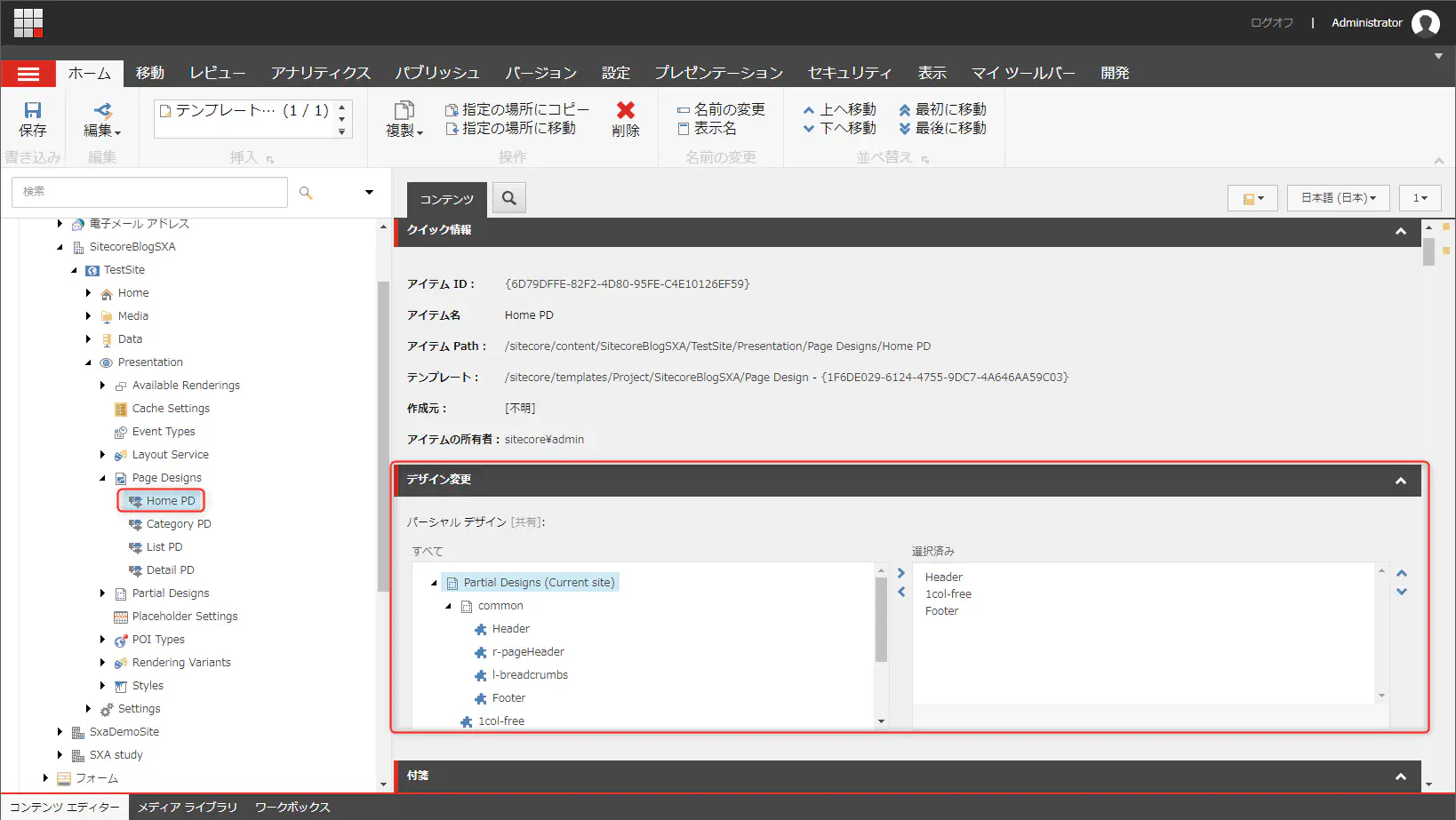Click the content search magnifier tab
The width and height of the screenshot is (1456, 820).
tap(509, 198)
